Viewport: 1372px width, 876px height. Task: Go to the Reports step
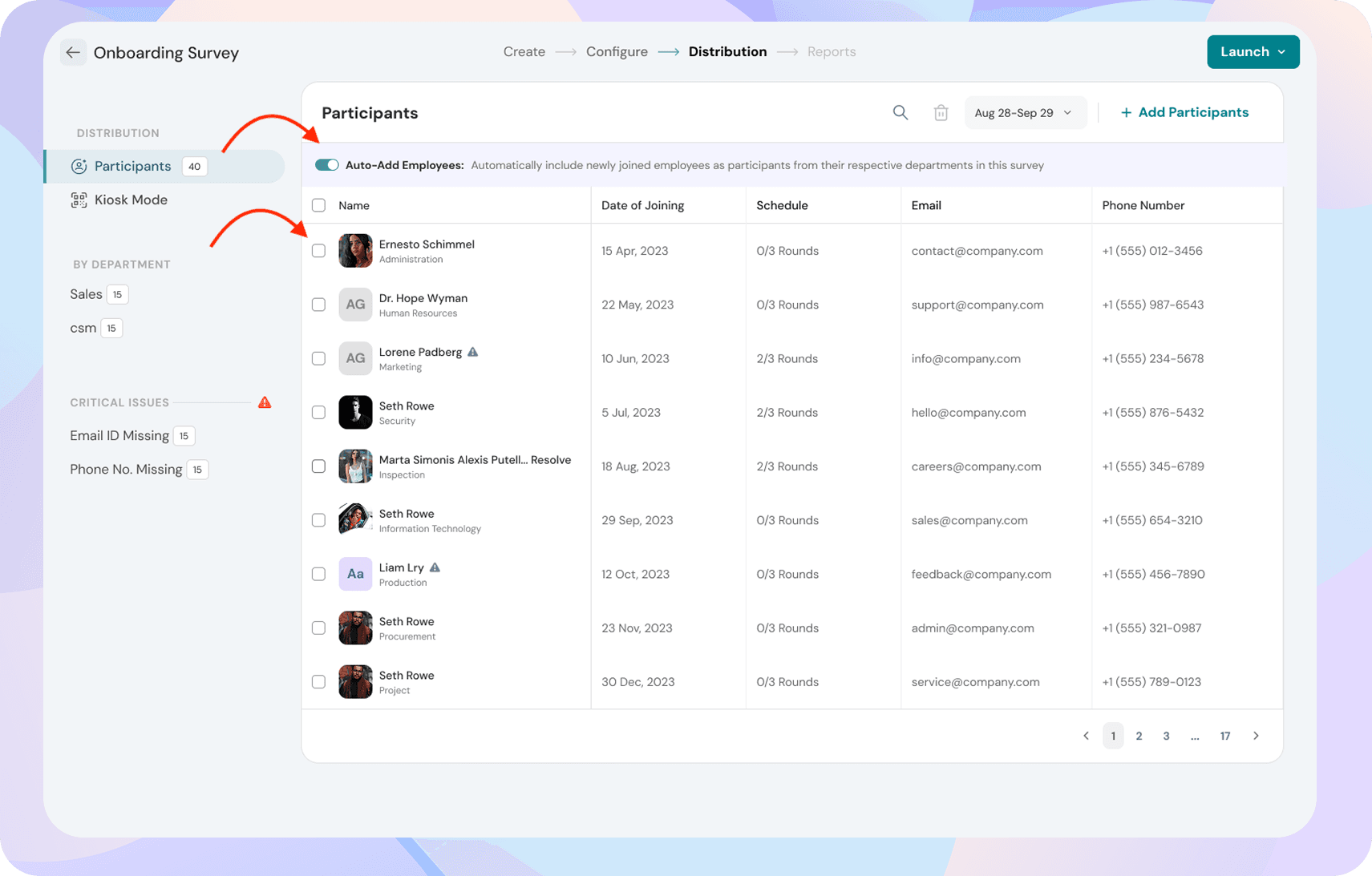point(832,52)
